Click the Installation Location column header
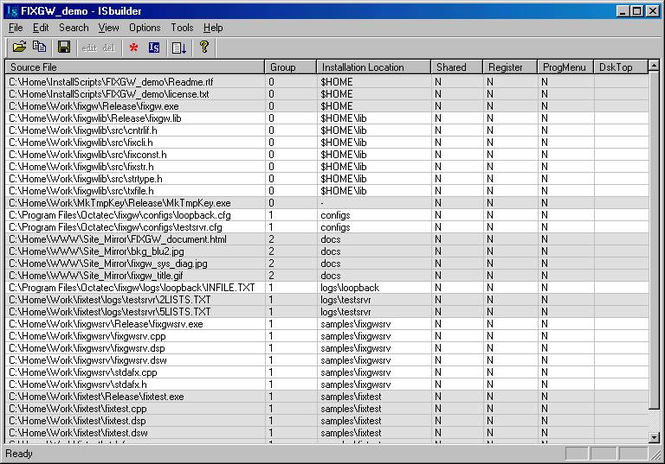665x464 pixels. (x=373, y=67)
